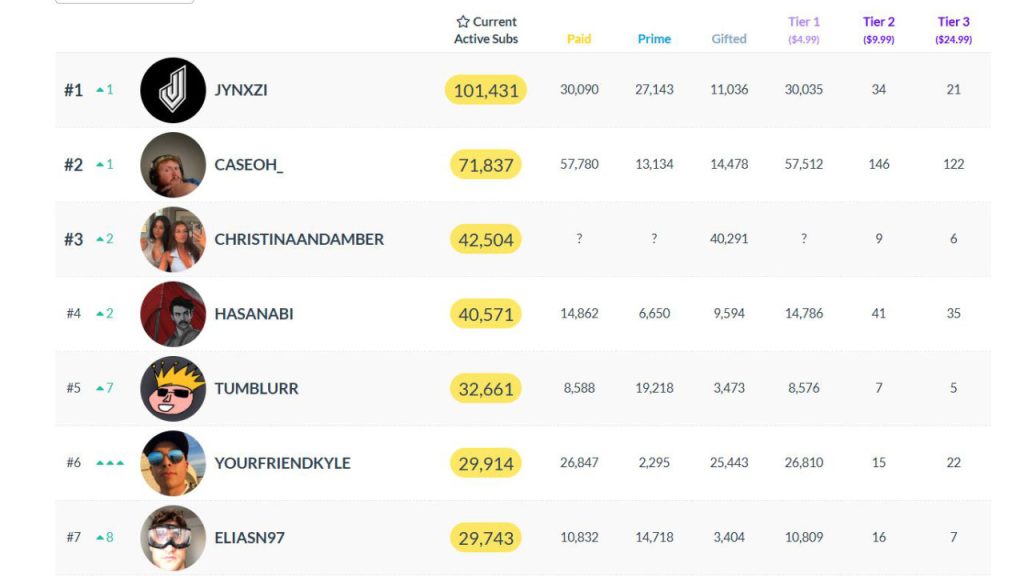Screen dimensions: 1024x576
Task: Click the star icon beside Current Active Subs
Action: pos(462,20)
